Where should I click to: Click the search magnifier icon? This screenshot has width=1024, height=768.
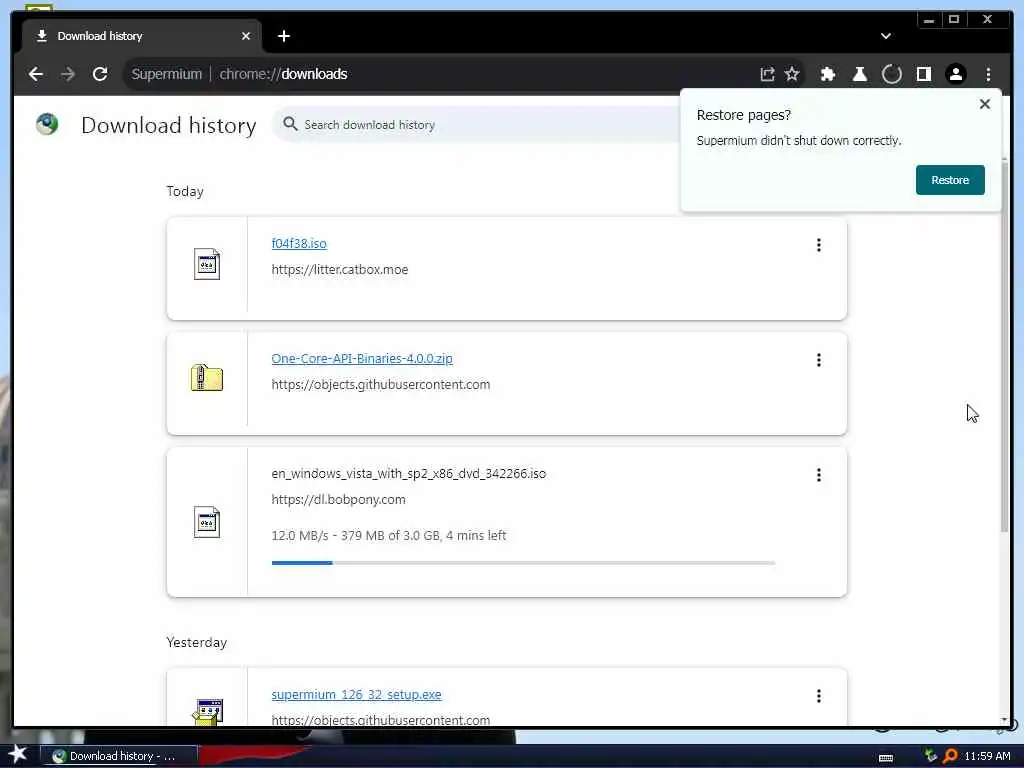[x=290, y=124]
